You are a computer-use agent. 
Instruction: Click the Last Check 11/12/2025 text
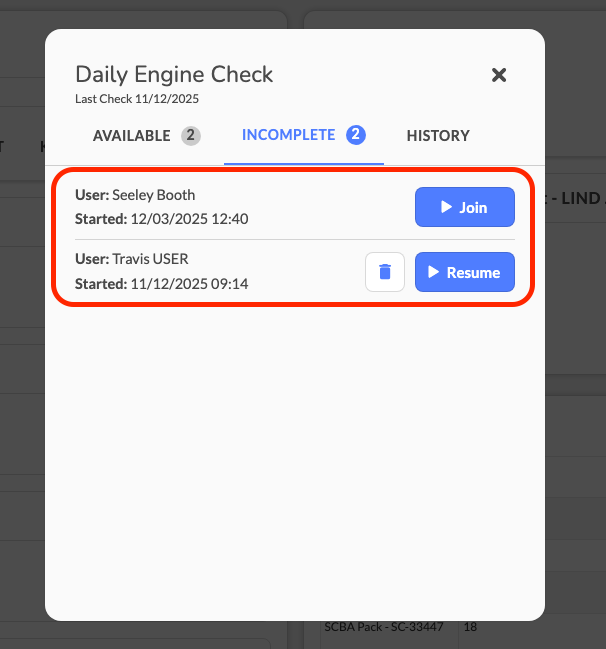click(137, 99)
